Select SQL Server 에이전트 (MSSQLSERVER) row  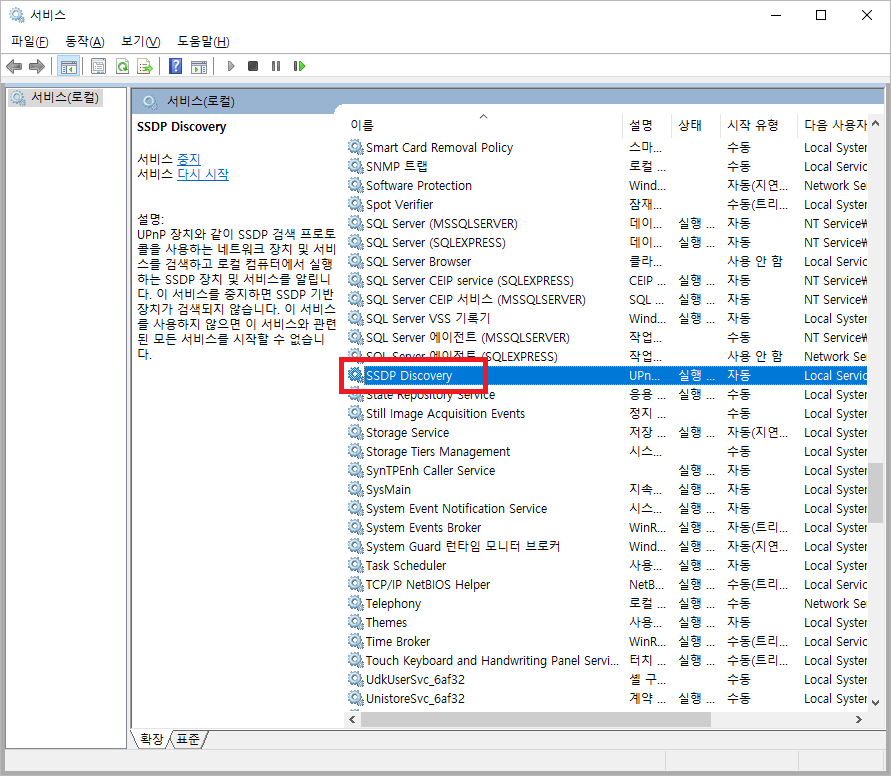tap(607, 337)
